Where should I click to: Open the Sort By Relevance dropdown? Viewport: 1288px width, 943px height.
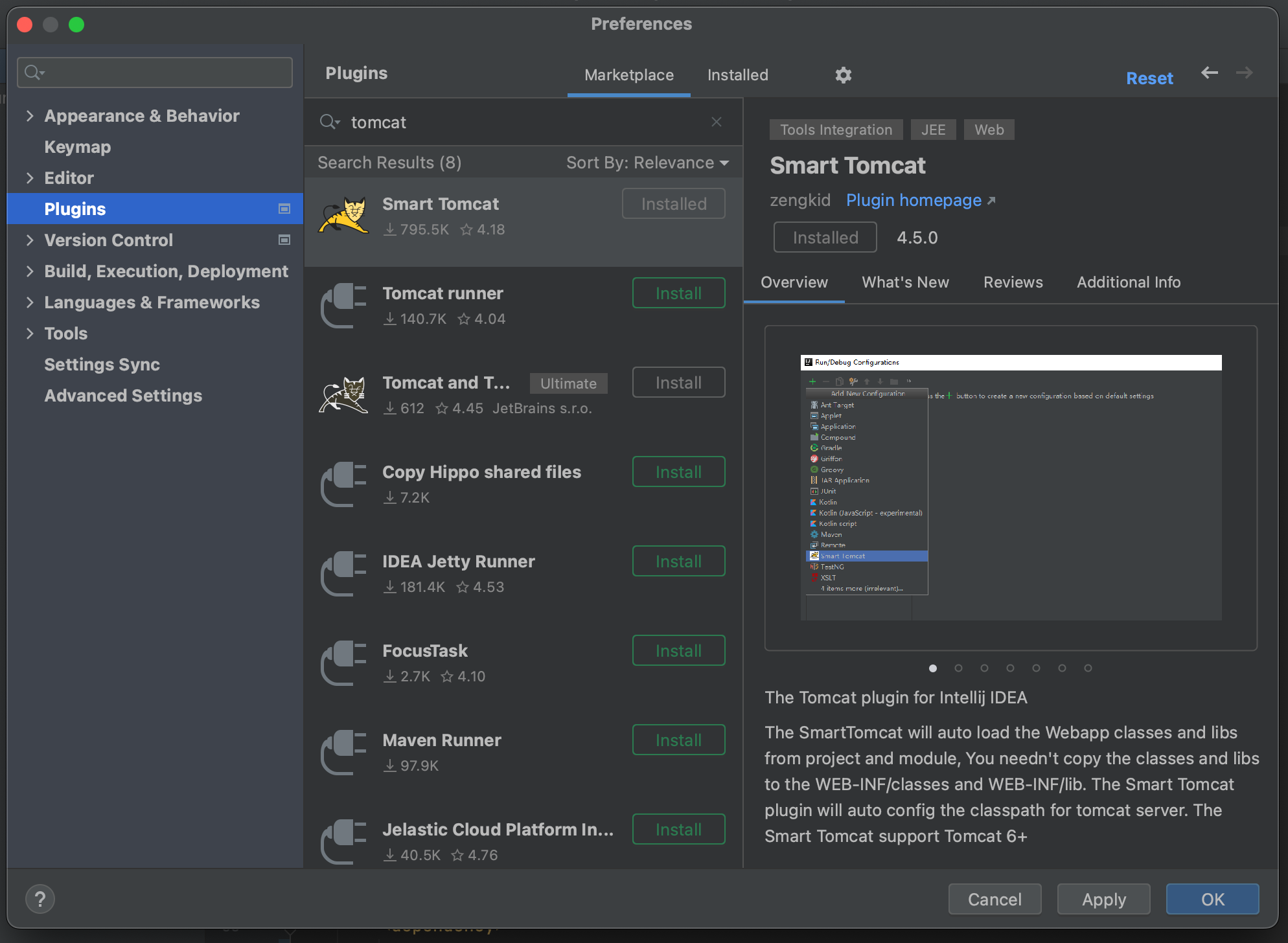click(x=647, y=163)
